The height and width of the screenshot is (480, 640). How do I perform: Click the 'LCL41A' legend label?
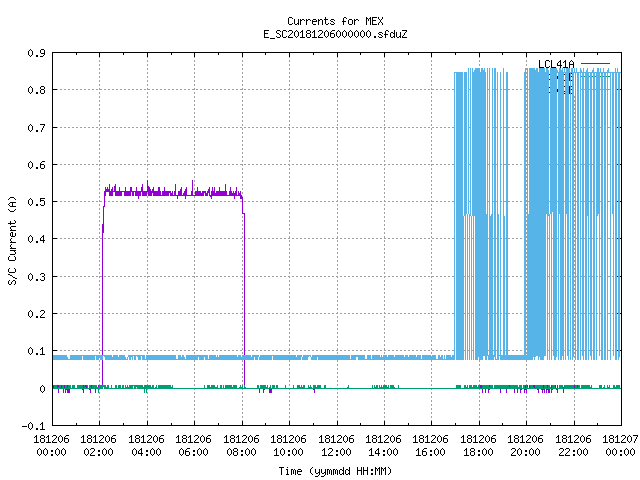[556, 64]
